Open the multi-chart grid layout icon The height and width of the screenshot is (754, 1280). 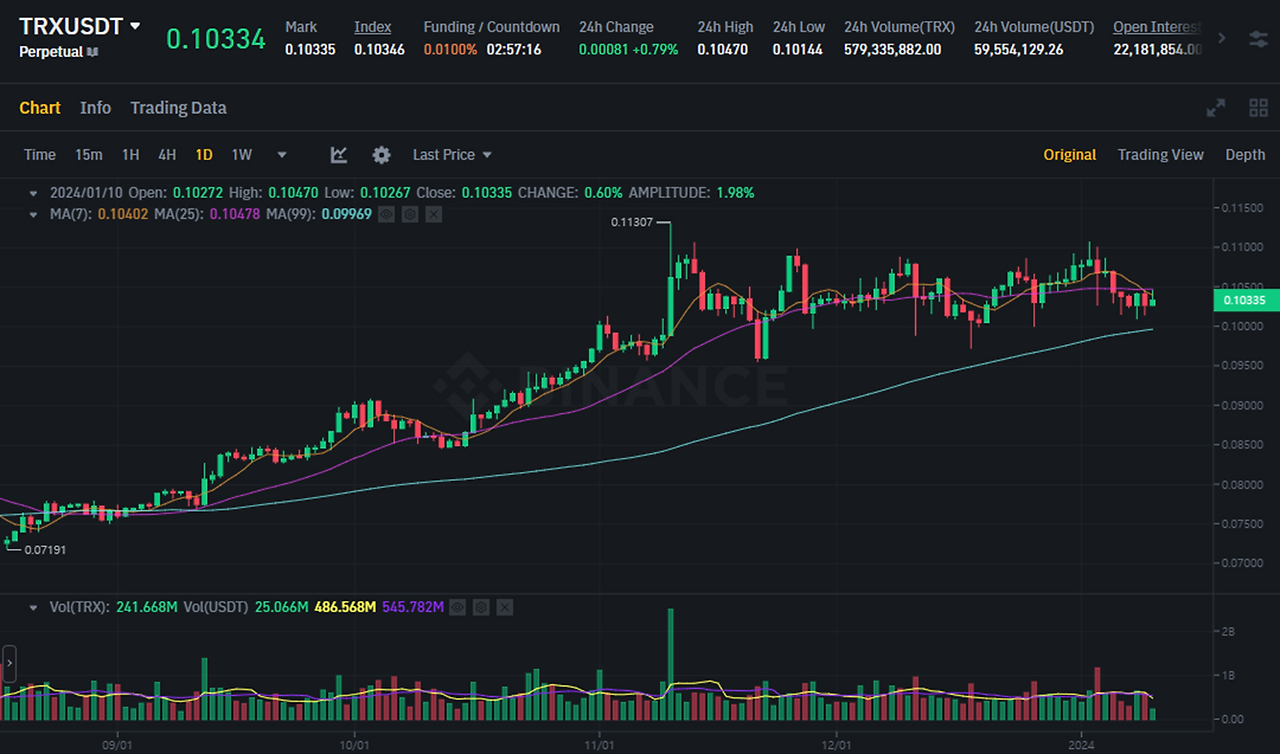point(1258,108)
